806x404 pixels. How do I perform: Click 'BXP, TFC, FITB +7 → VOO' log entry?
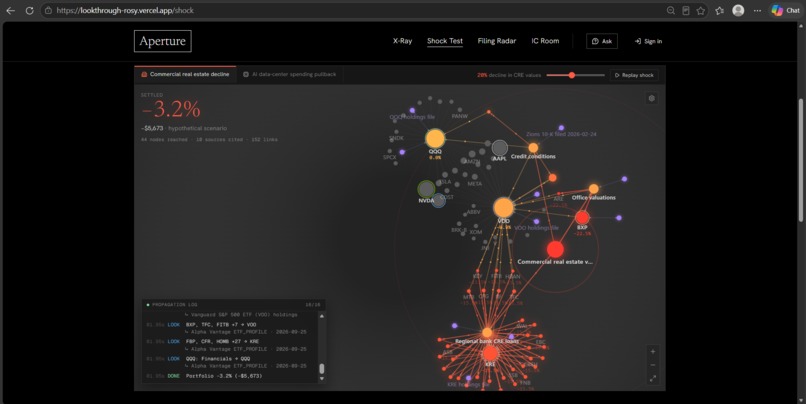(221, 324)
